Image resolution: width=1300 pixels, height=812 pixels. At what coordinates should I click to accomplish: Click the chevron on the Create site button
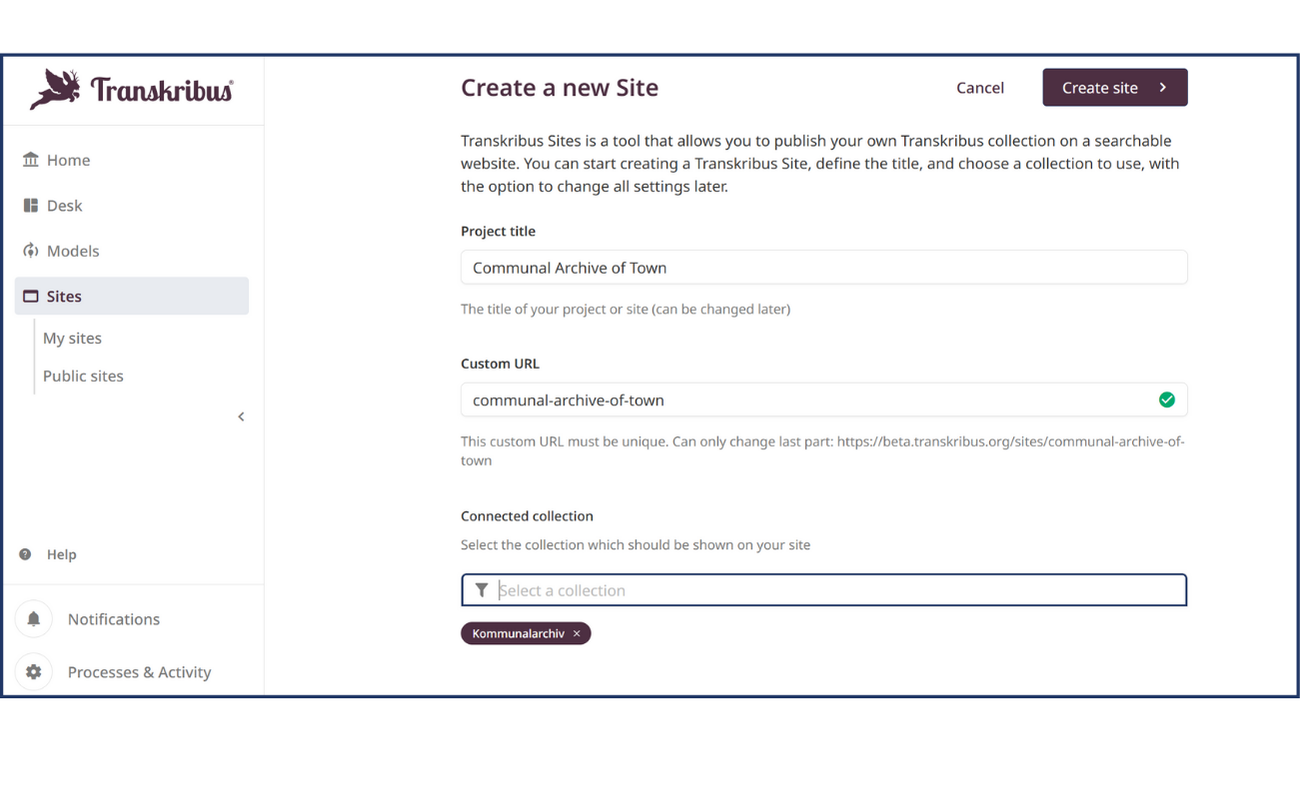coord(1163,87)
